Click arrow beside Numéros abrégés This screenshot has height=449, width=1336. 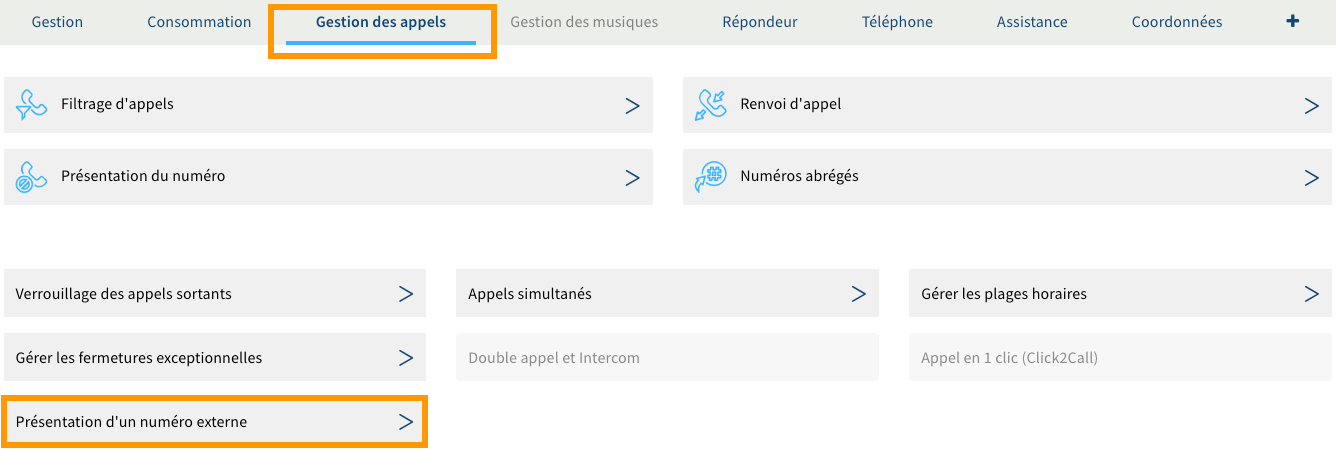[1311, 177]
